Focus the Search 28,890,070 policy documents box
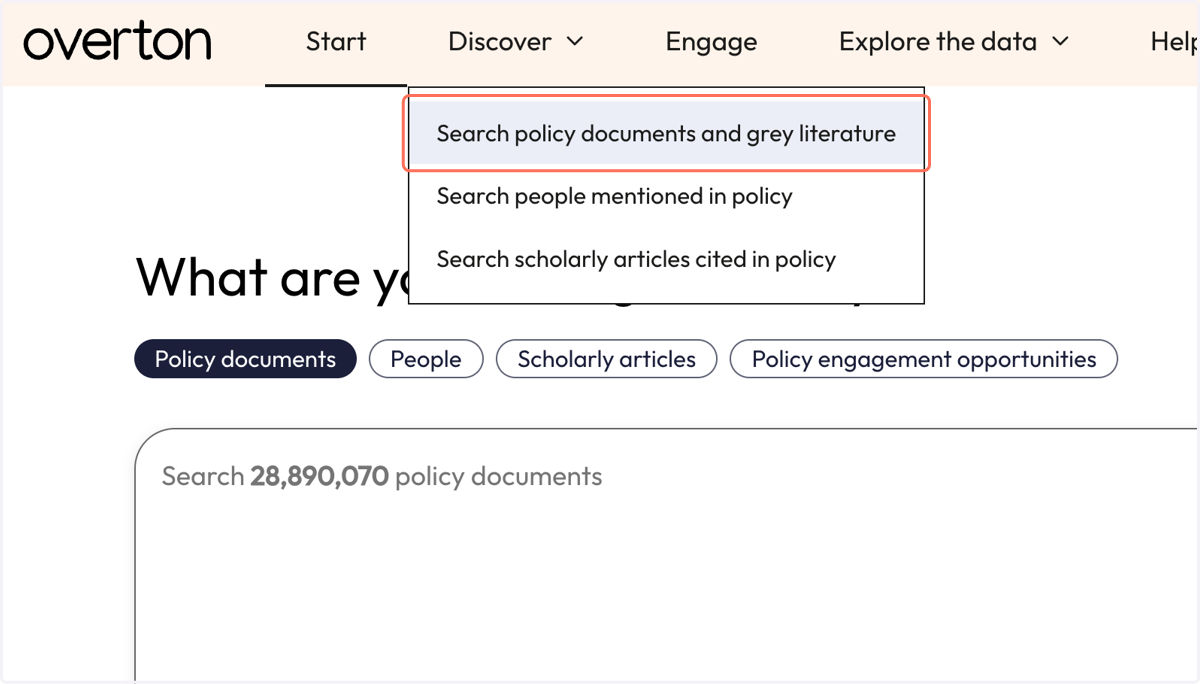The image size is (1200, 684). point(666,555)
